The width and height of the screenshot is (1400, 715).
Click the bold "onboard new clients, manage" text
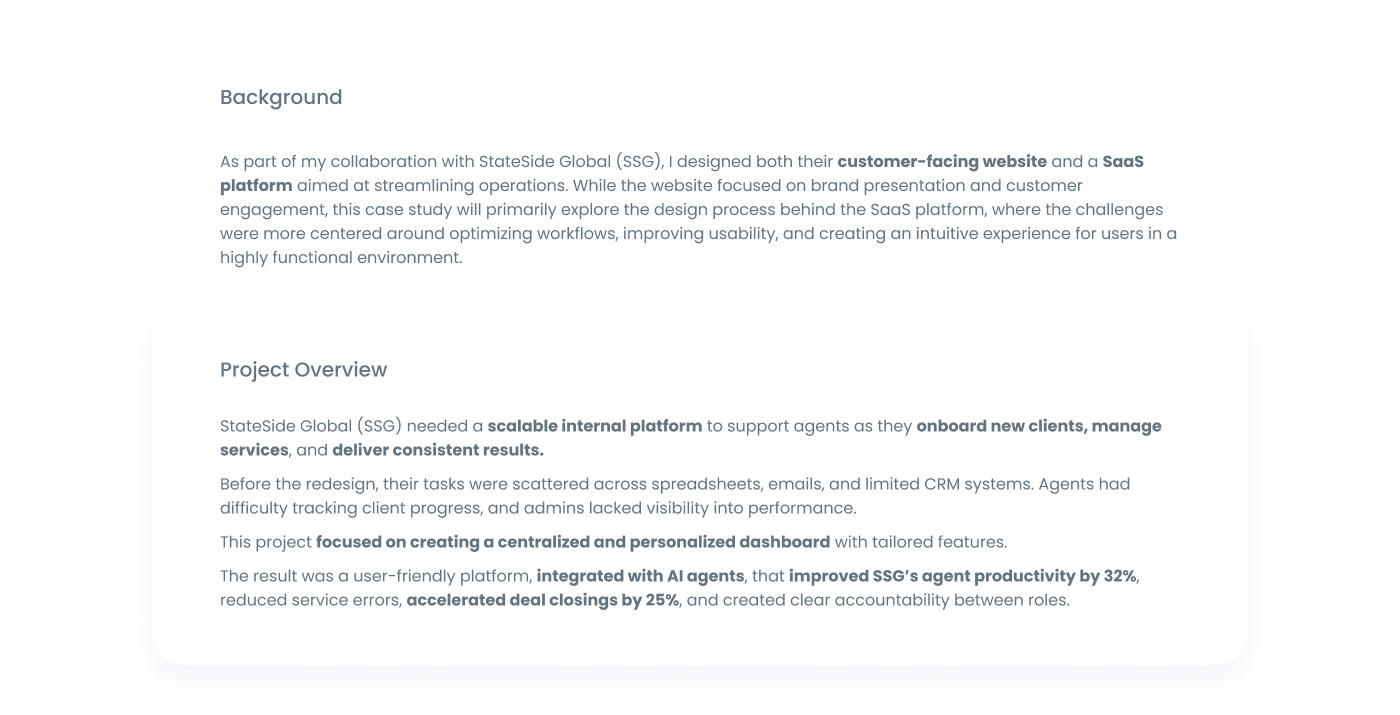tap(1039, 426)
